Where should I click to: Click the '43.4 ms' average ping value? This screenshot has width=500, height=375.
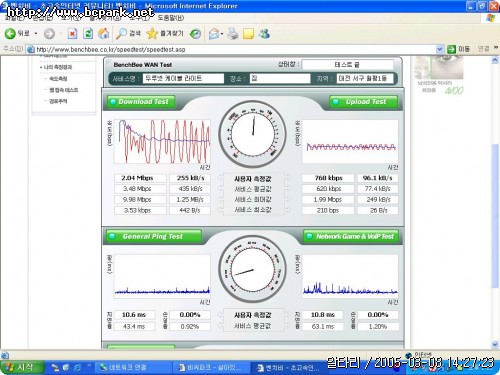coord(134,326)
